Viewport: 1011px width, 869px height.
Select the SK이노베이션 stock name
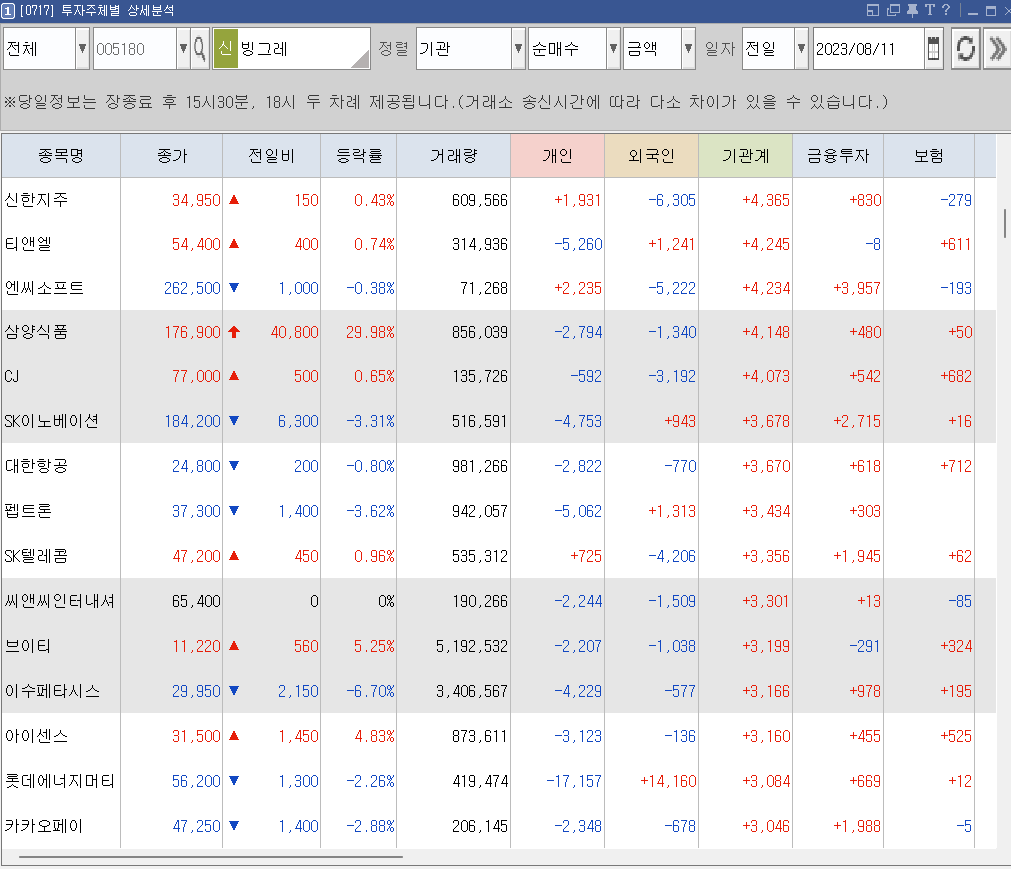pyautogui.click(x=52, y=420)
